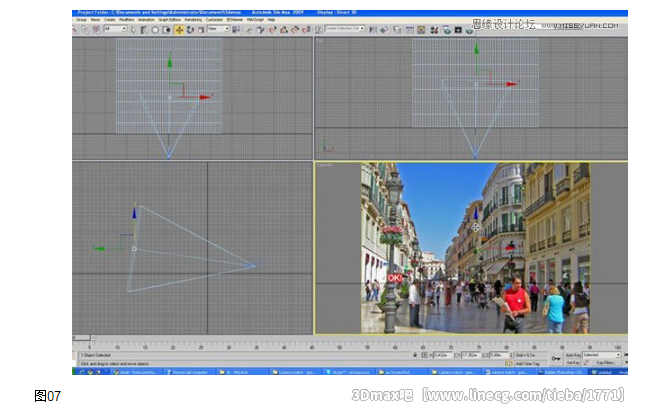Toggle the Auto Key button
This screenshot has height=414, width=664.
click(x=573, y=355)
